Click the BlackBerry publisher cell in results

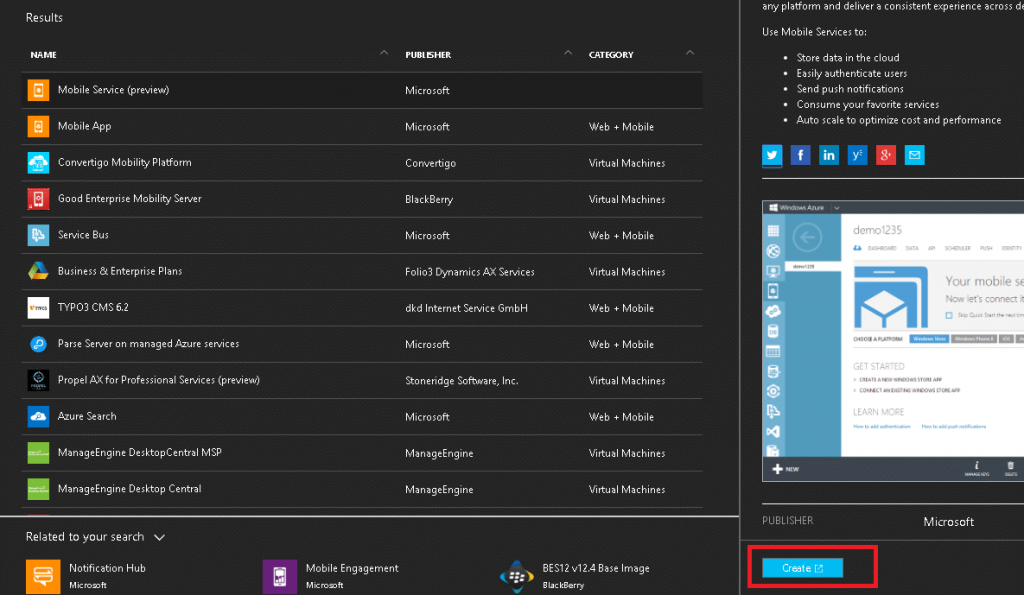(428, 199)
